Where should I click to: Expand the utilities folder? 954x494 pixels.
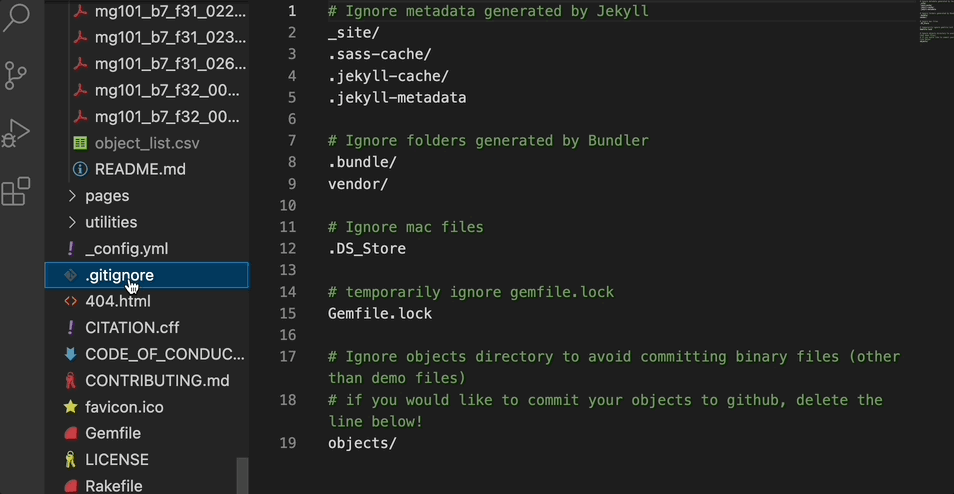(x=111, y=222)
